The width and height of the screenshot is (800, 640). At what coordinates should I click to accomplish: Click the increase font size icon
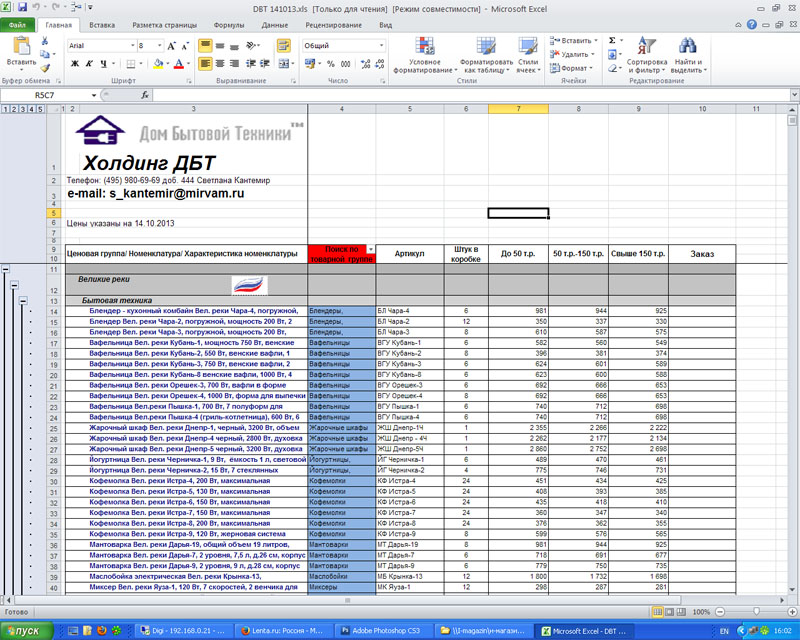pos(172,46)
